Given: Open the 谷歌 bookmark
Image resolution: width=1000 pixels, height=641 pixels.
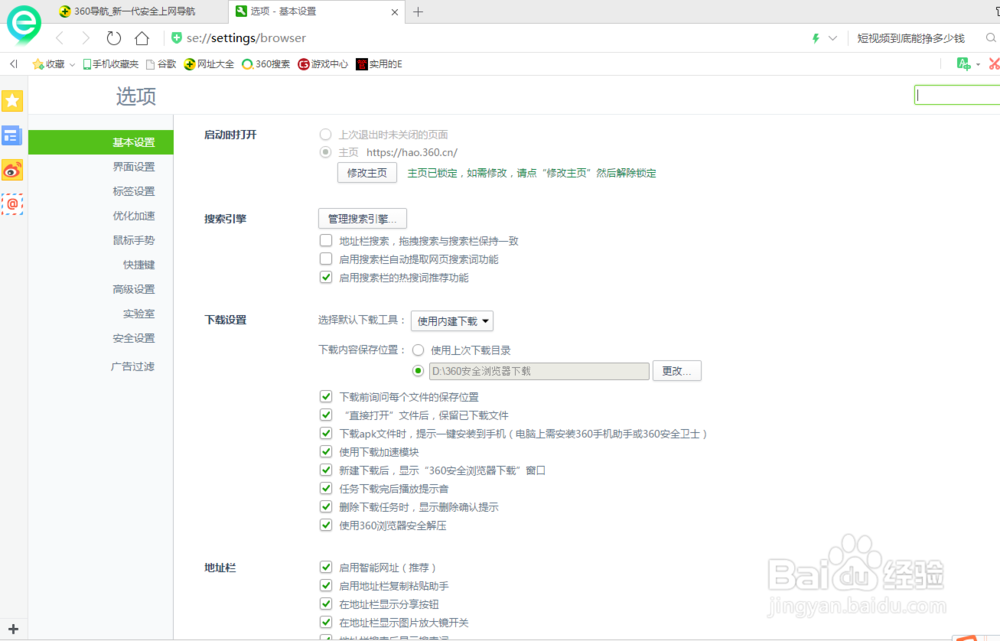Looking at the screenshot, I should 161,64.
